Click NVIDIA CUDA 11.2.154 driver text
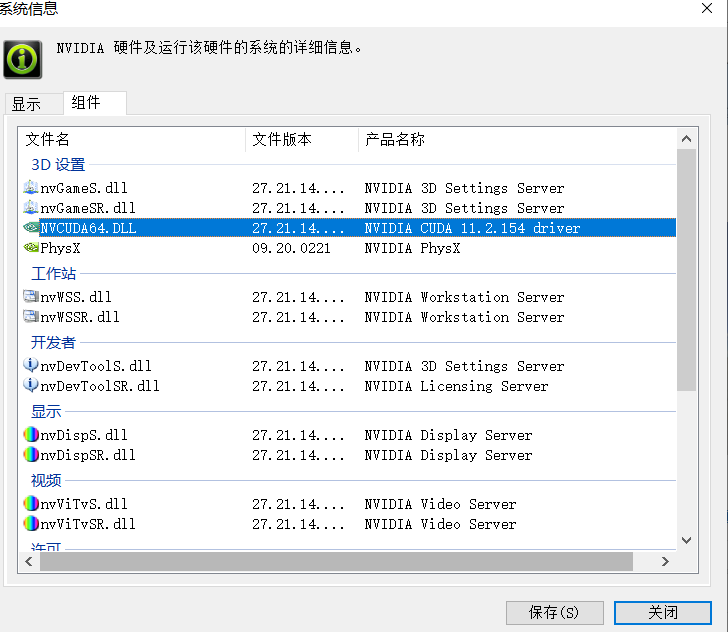 (472, 228)
